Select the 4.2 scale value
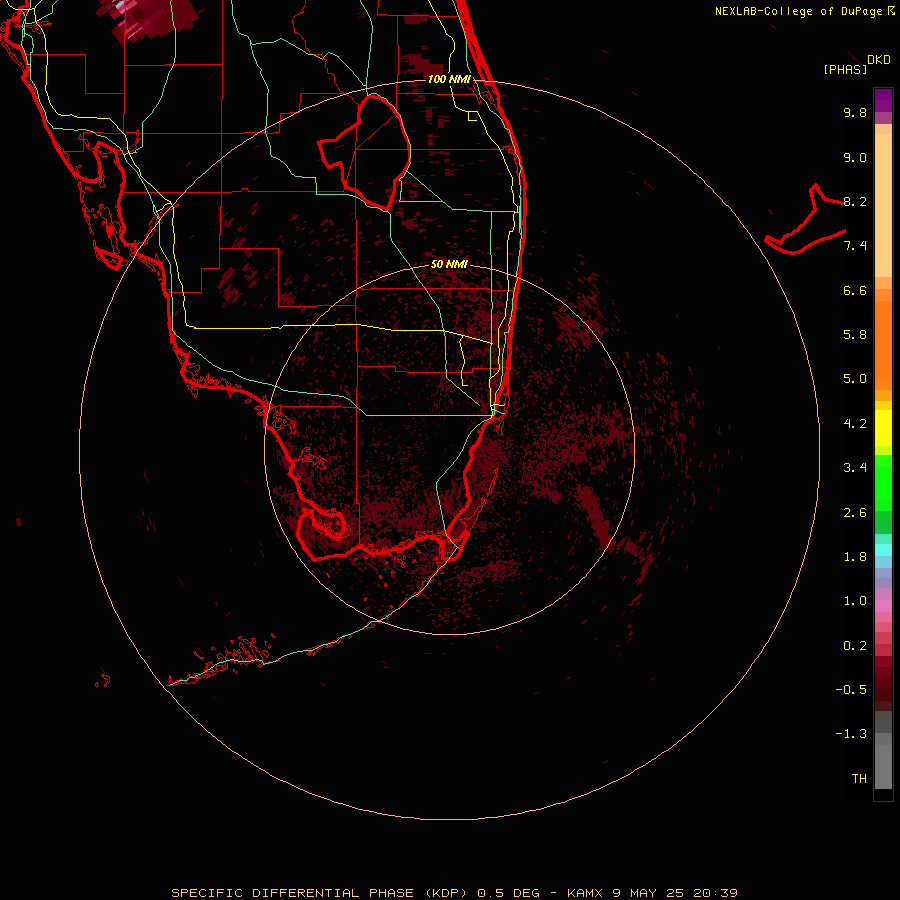 tap(855, 424)
